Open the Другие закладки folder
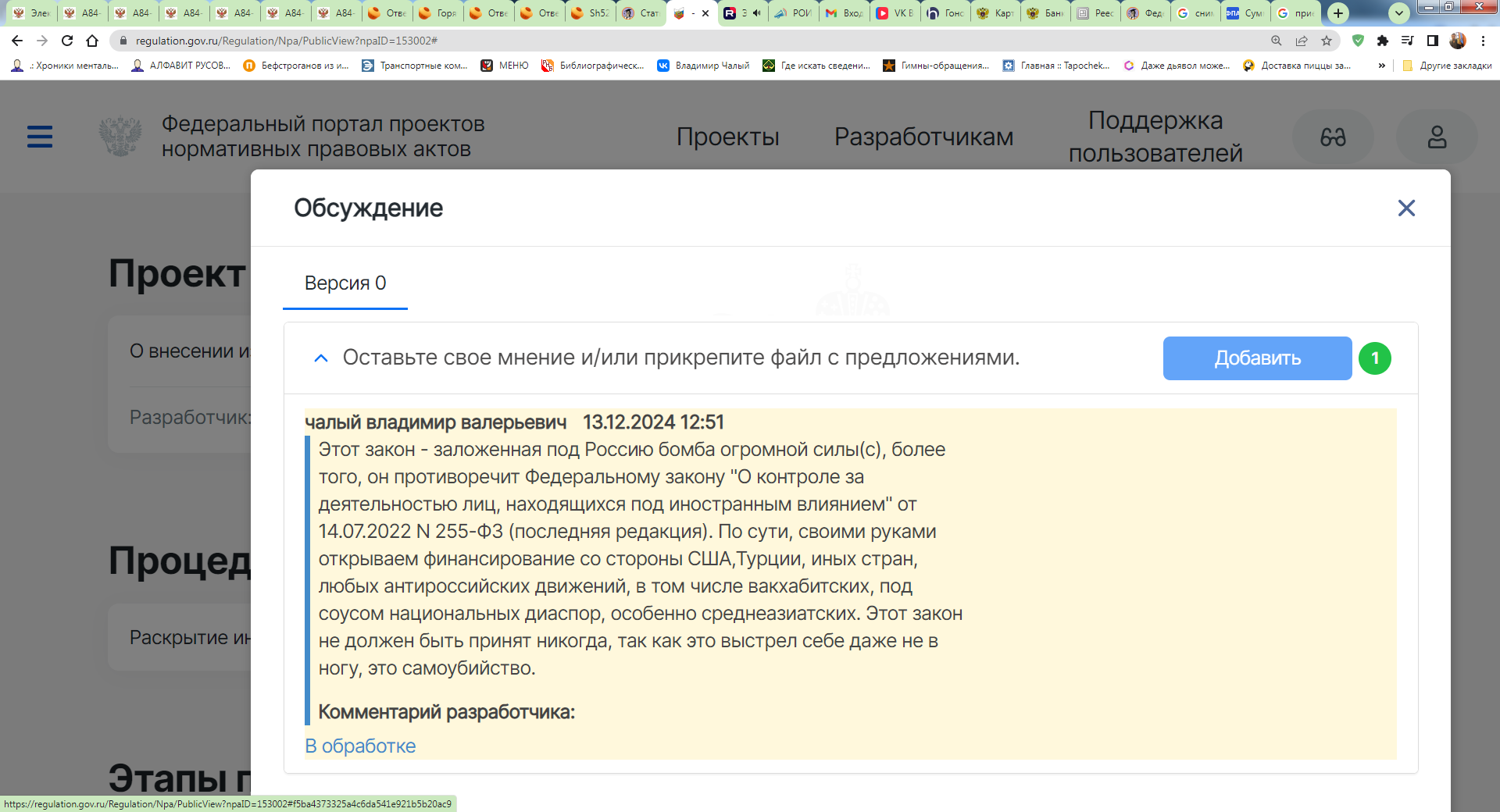The image size is (1500, 812). (x=1447, y=66)
